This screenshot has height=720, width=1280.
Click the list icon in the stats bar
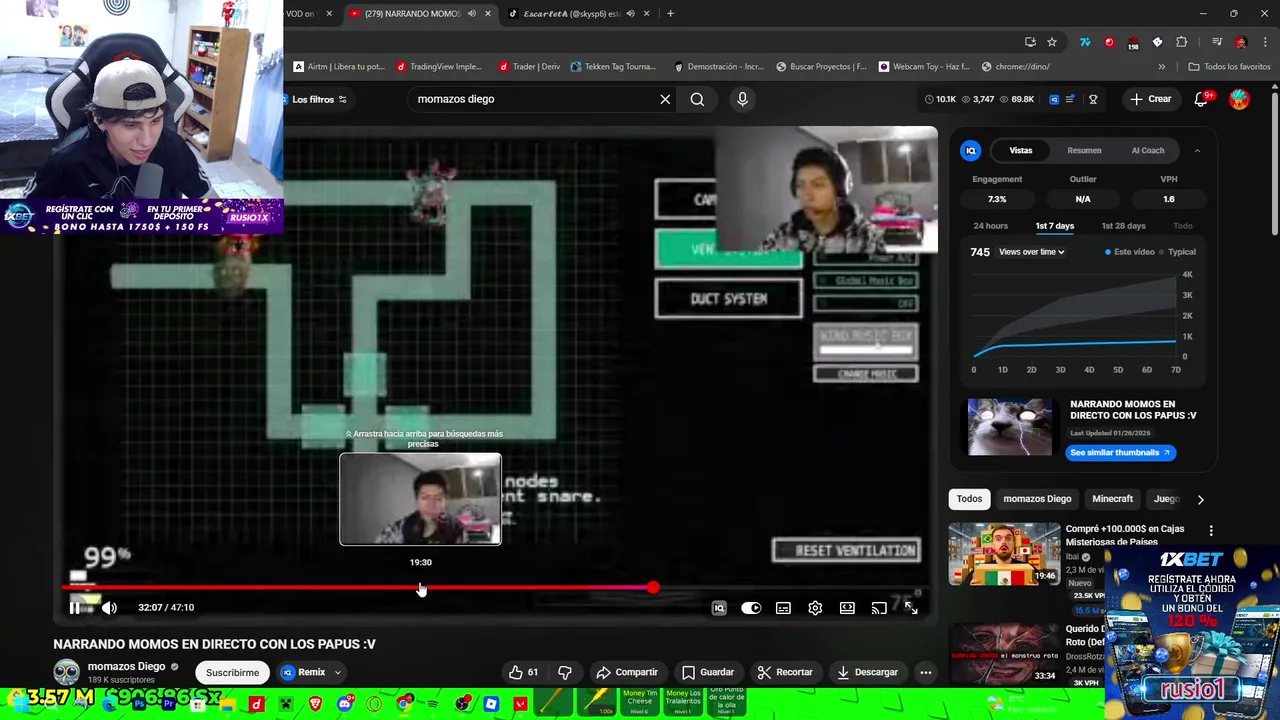1070,99
